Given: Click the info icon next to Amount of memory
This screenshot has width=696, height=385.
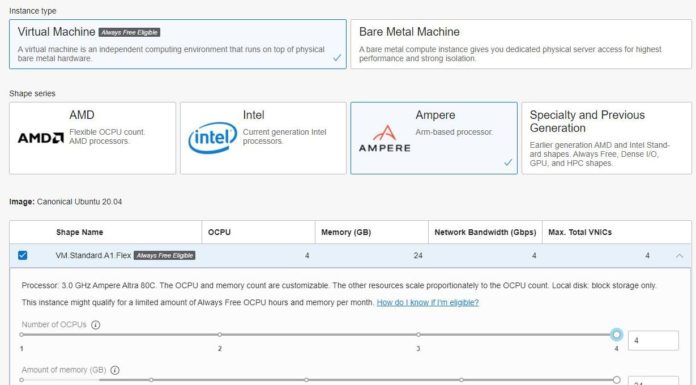Looking at the screenshot, I should coord(115,370).
